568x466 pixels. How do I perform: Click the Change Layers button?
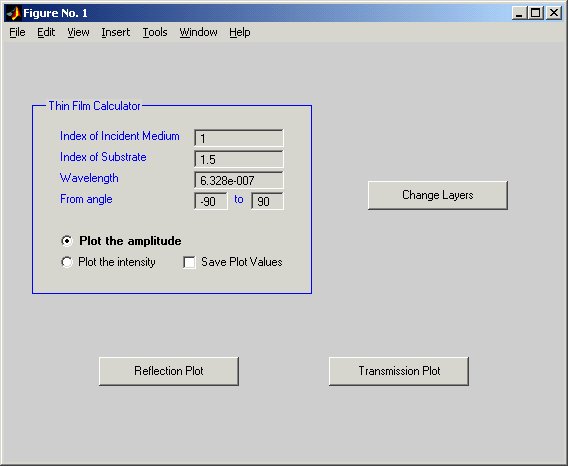[x=438, y=195]
